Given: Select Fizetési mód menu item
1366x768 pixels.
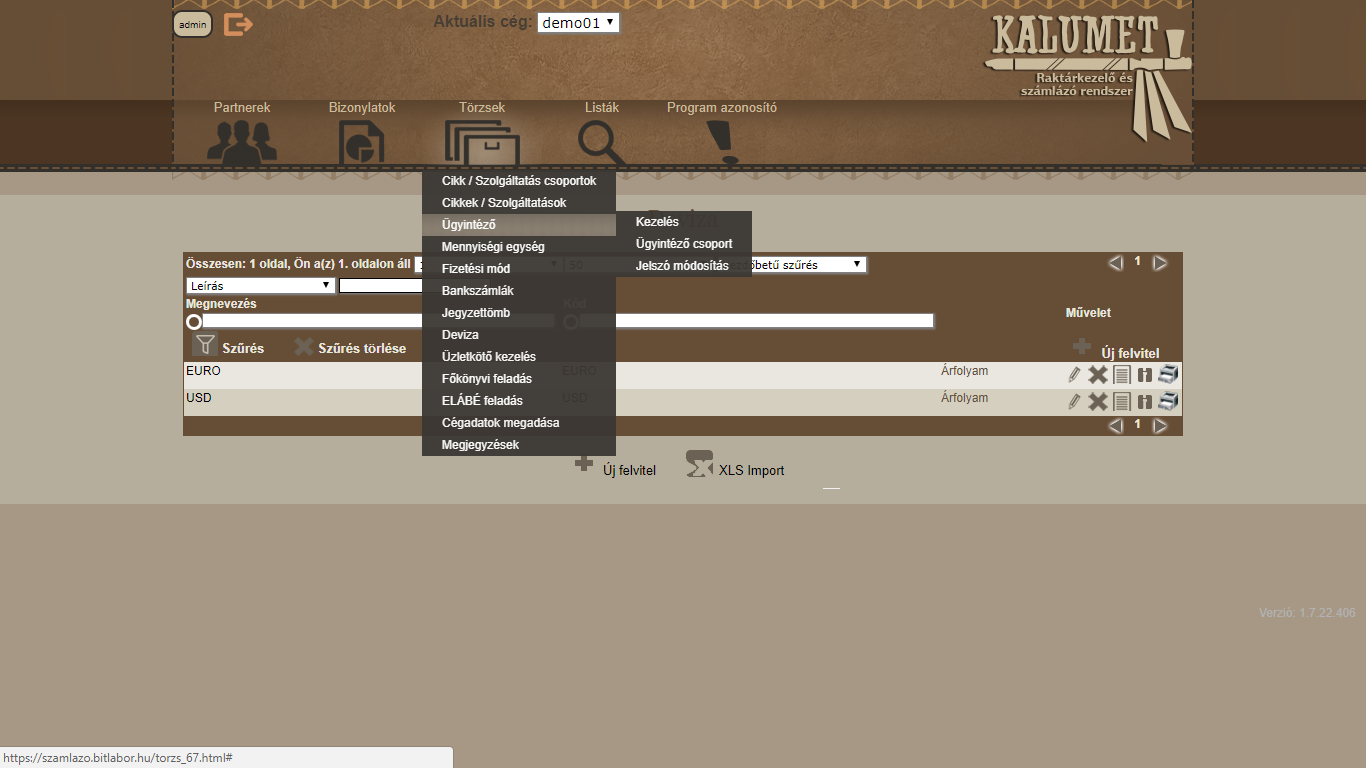Looking at the screenshot, I should [x=519, y=269].
